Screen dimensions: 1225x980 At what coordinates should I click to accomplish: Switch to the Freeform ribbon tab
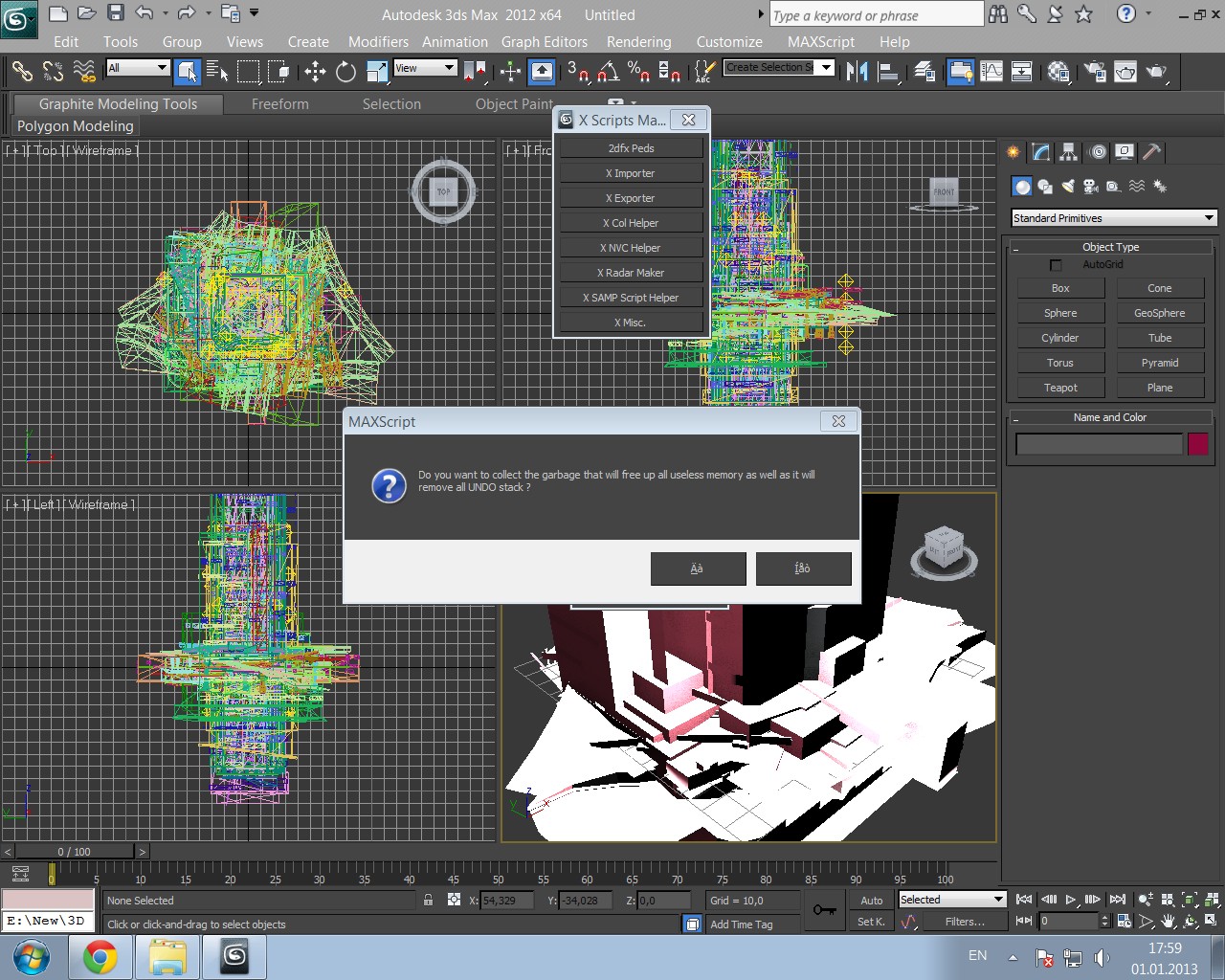[280, 104]
